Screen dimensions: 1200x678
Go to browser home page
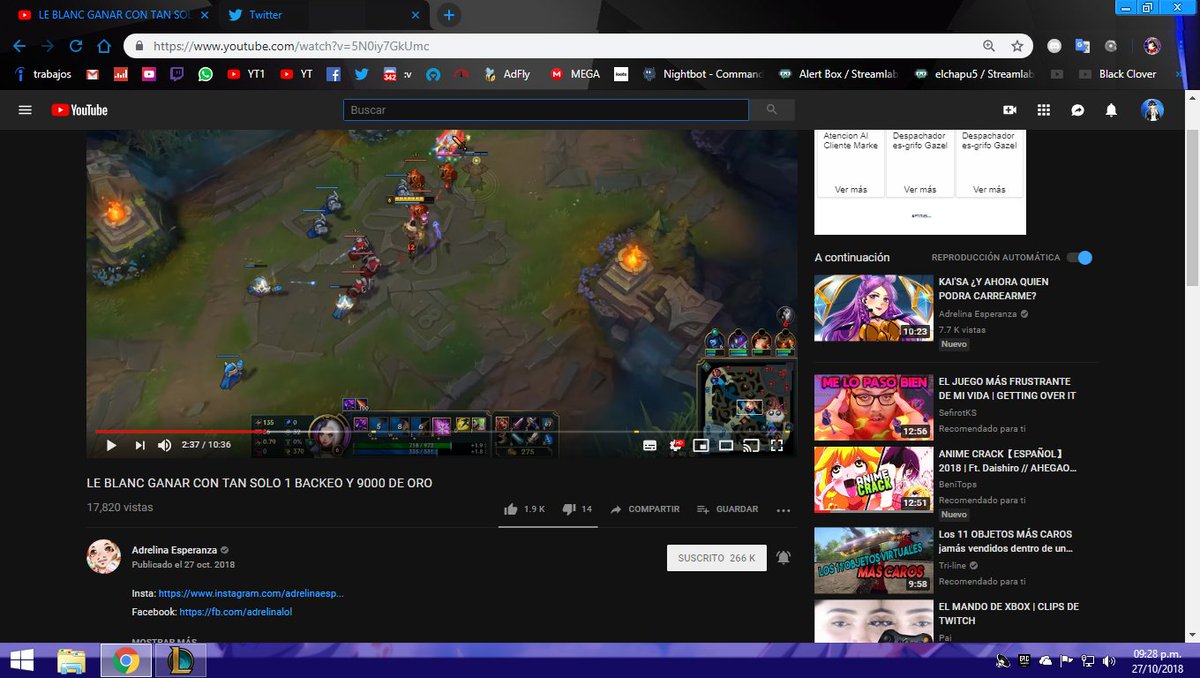(103, 46)
